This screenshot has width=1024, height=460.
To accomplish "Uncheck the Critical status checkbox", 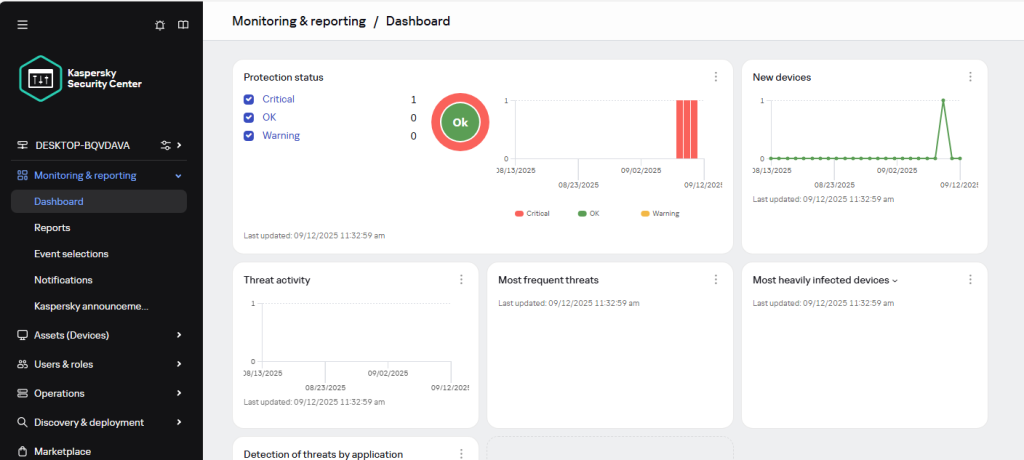I will pos(249,99).
